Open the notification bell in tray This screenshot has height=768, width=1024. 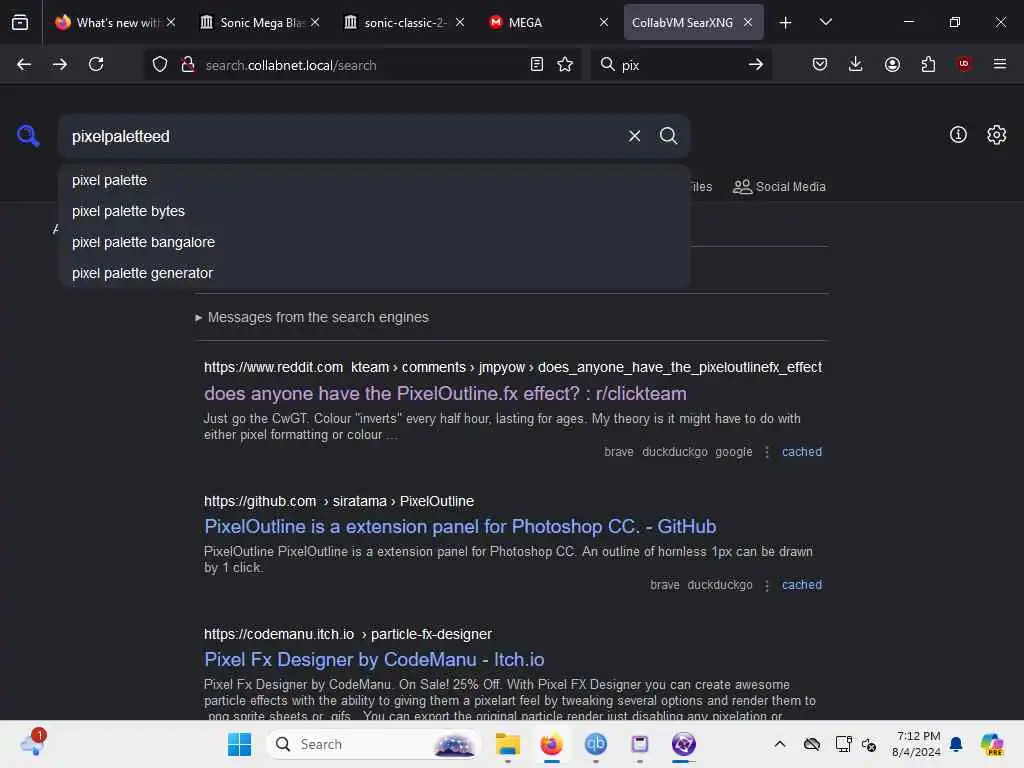click(x=956, y=744)
